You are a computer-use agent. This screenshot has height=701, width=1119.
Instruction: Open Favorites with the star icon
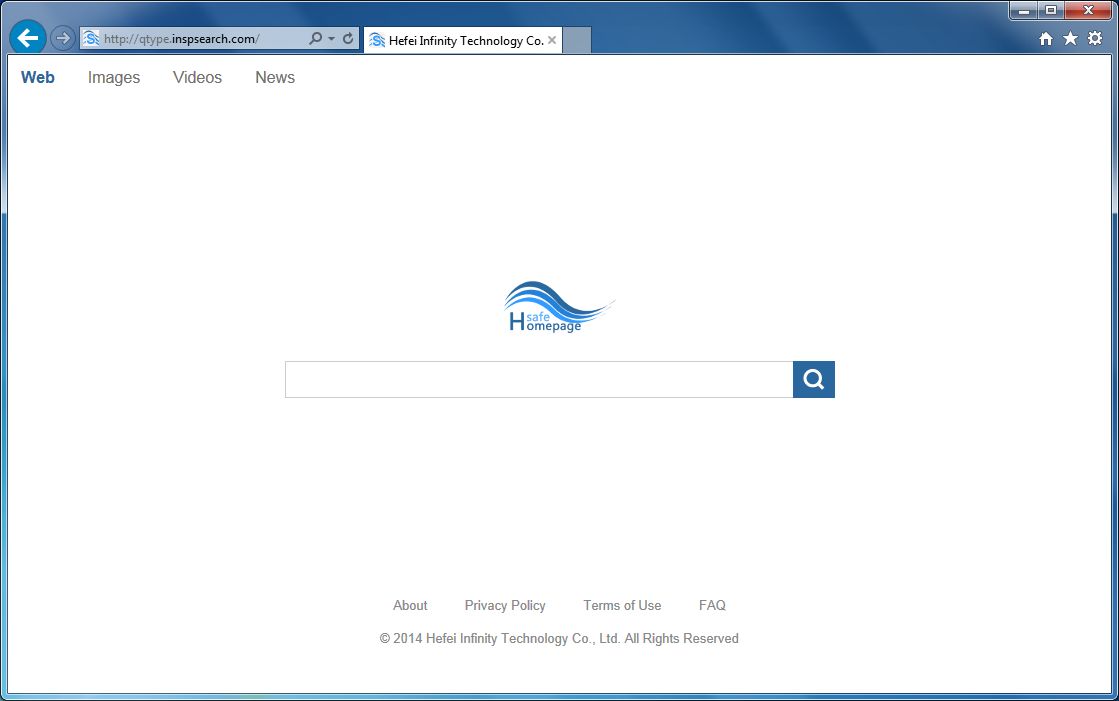click(1069, 38)
